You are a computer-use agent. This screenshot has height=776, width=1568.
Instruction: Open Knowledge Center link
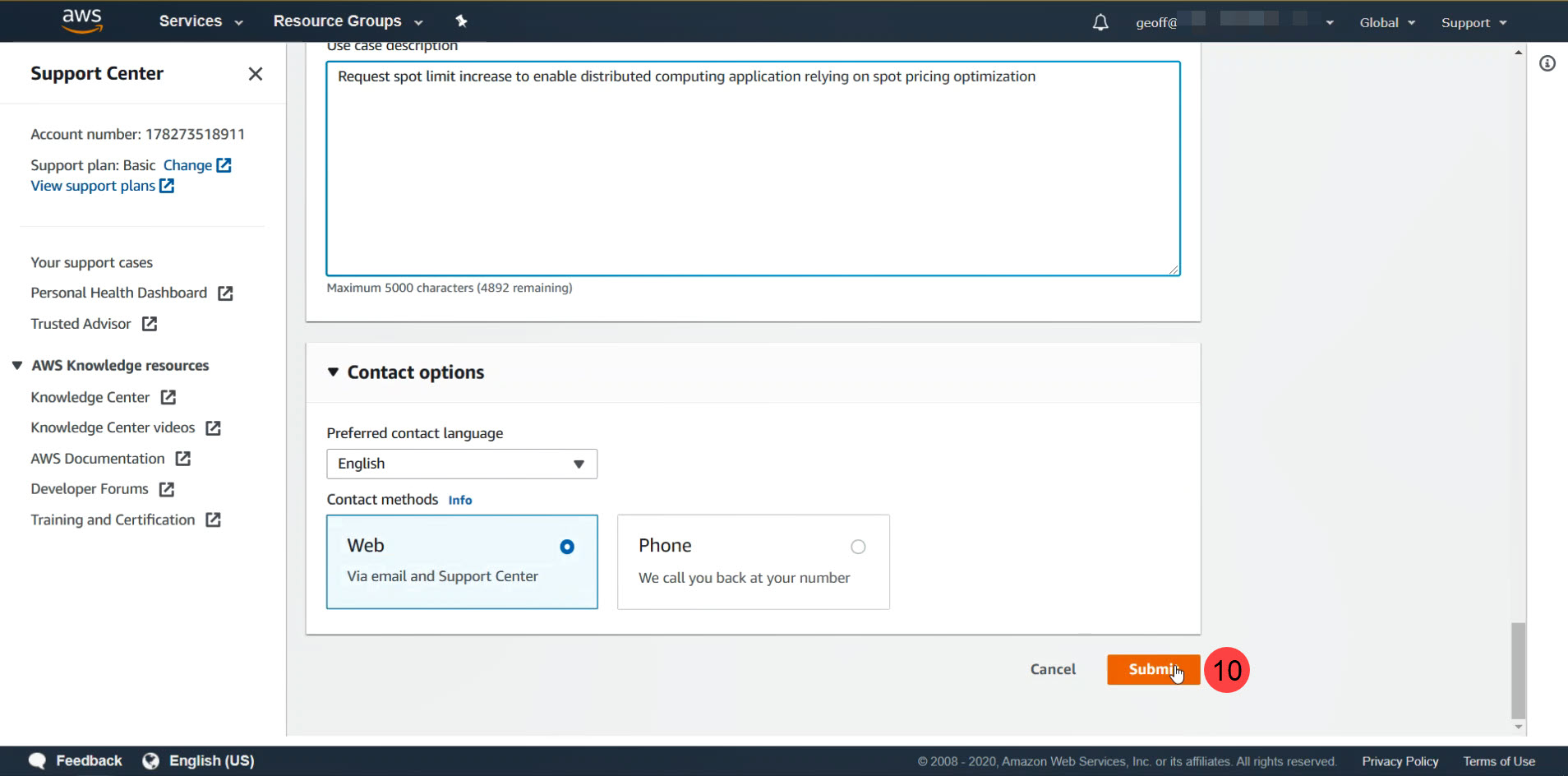90,397
